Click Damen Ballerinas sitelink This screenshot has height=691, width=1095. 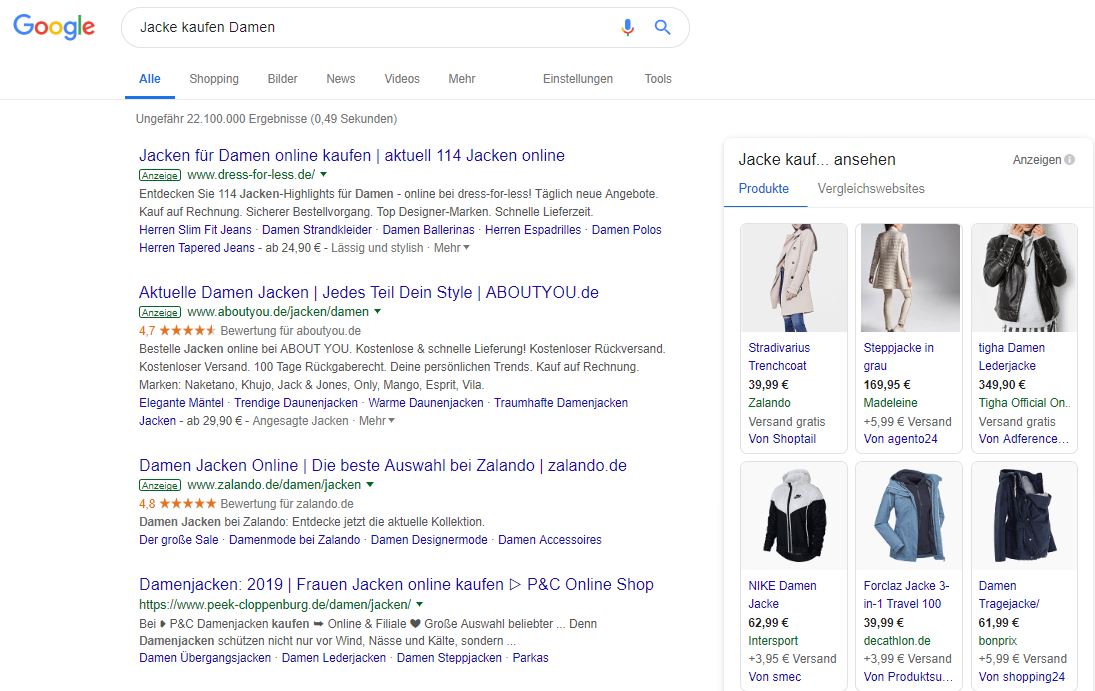click(x=428, y=230)
